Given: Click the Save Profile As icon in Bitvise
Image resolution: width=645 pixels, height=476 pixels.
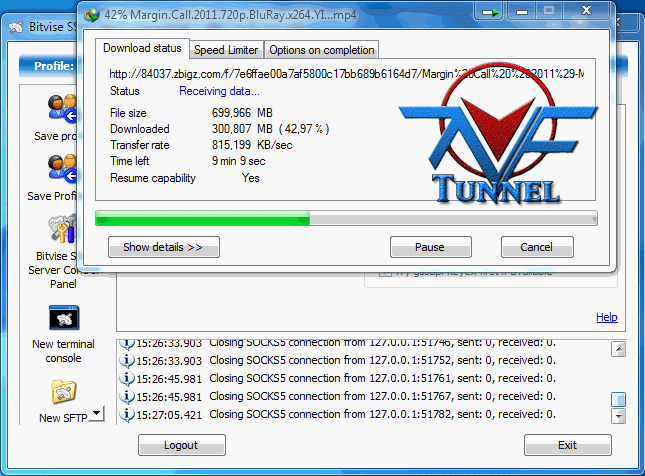Looking at the screenshot, I should coord(63,168).
